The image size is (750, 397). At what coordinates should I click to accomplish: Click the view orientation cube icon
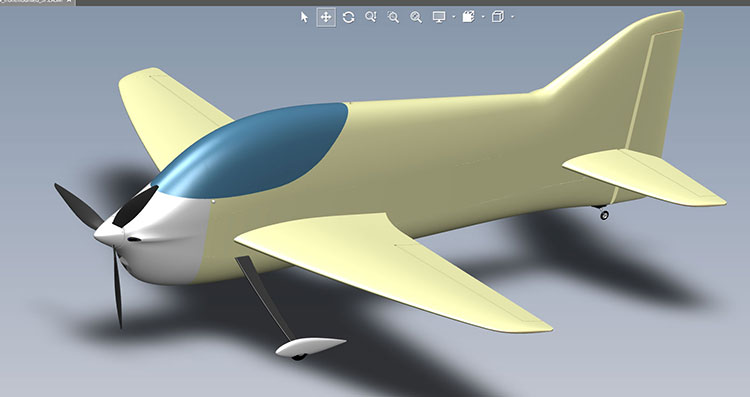(498, 17)
